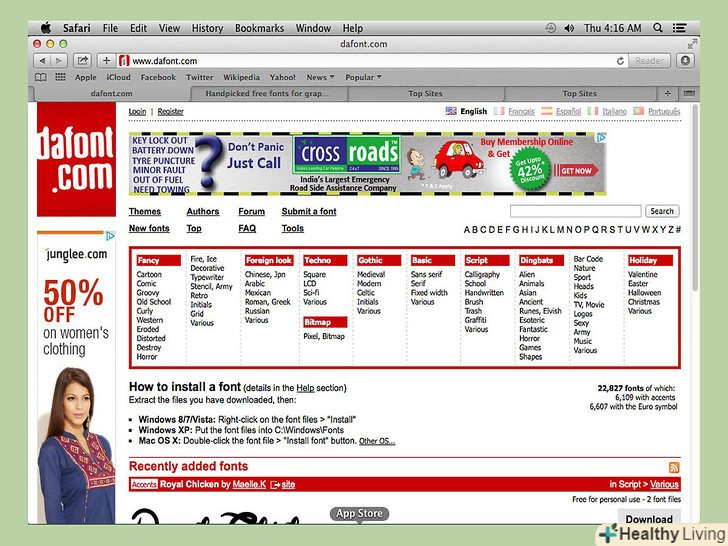The image size is (728, 546).
Task: Go back with the back arrow
Action: 42,60
